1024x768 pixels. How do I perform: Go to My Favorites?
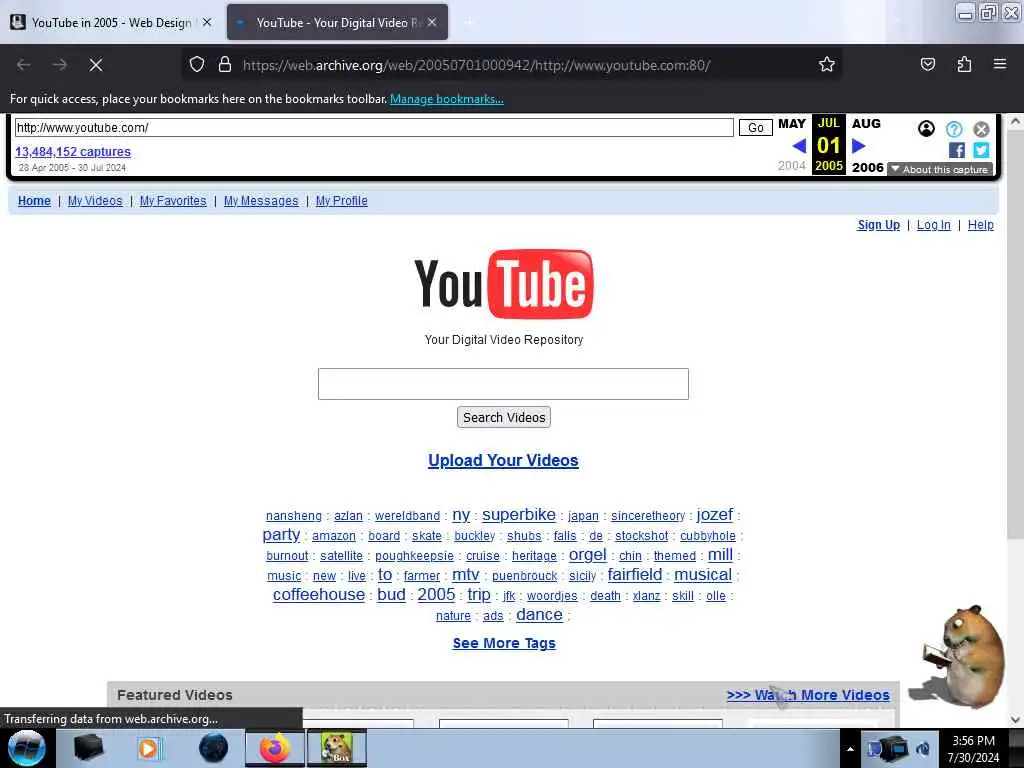click(x=173, y=200)
